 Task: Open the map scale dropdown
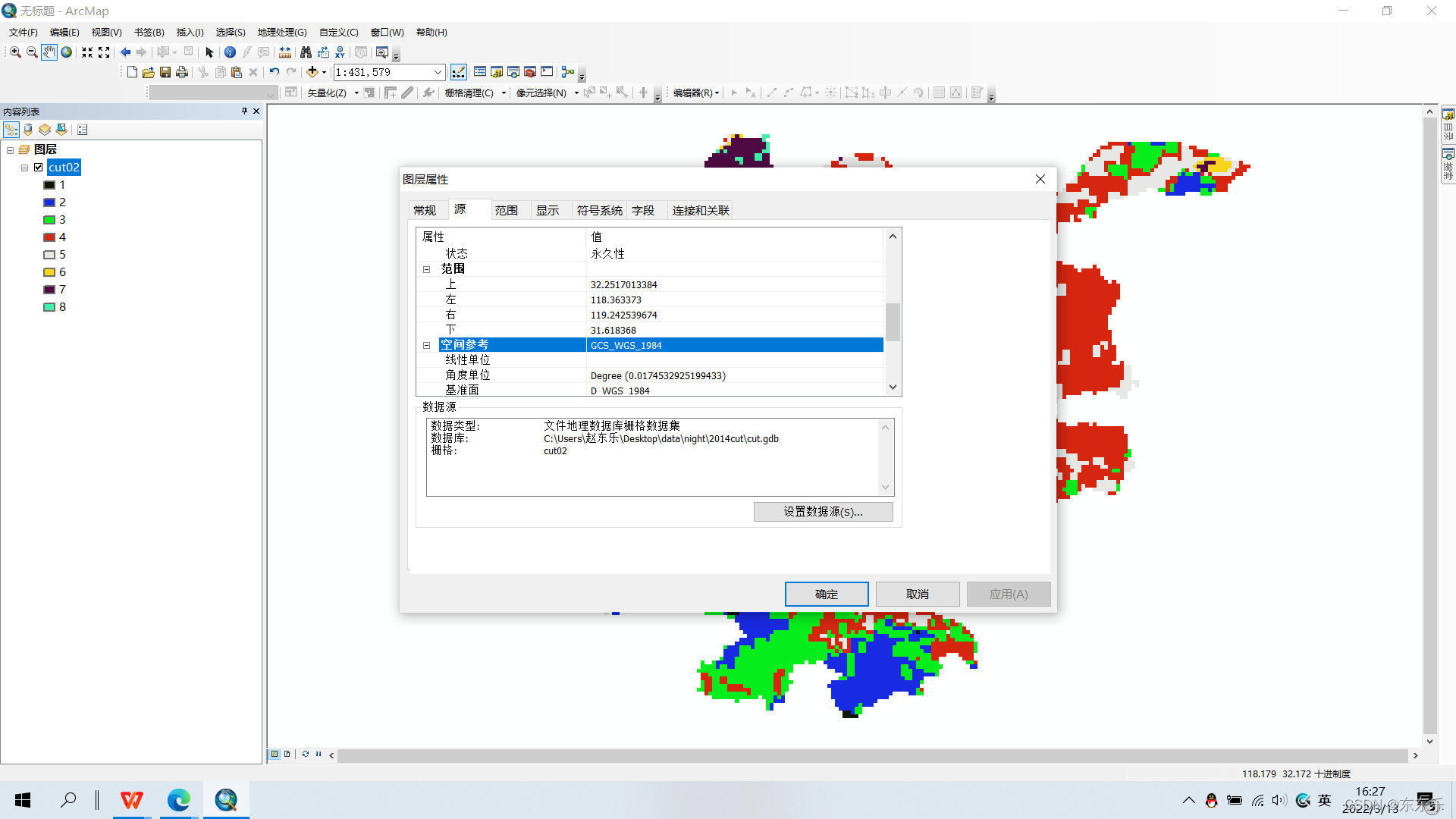(438, 72)
